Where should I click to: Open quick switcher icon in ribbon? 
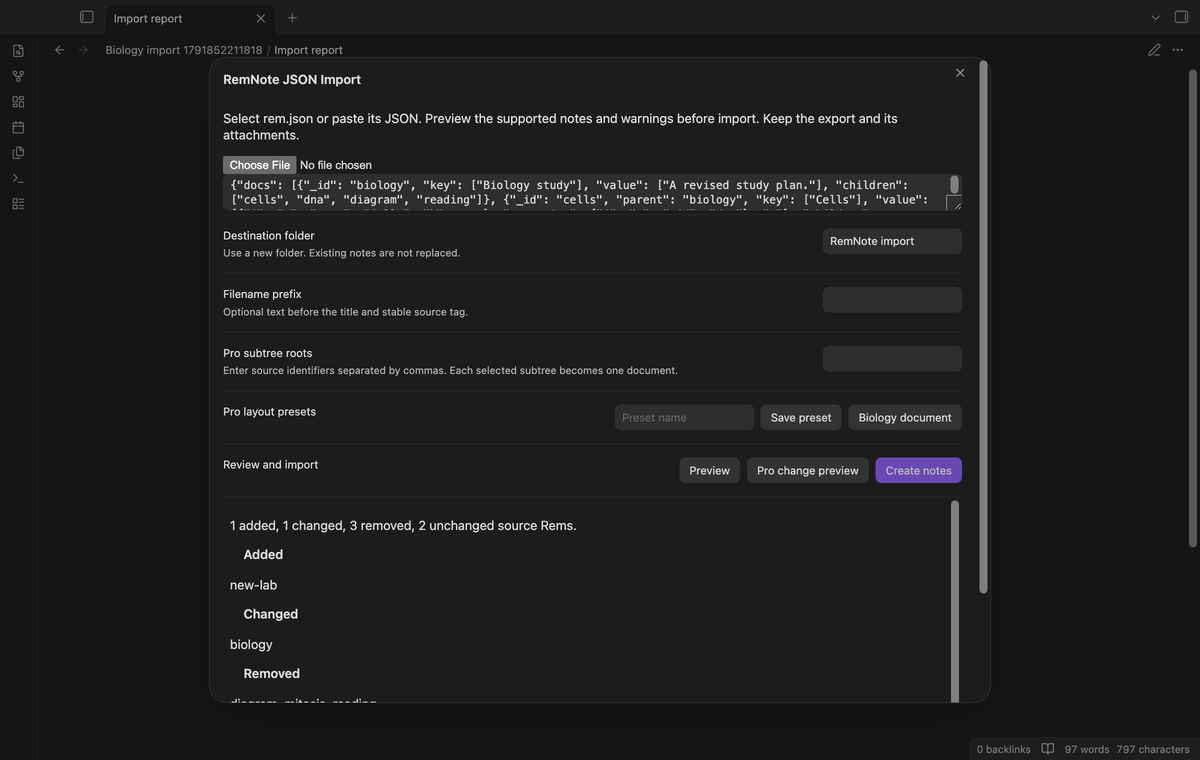pyautogui.click(x=18, y=50)
